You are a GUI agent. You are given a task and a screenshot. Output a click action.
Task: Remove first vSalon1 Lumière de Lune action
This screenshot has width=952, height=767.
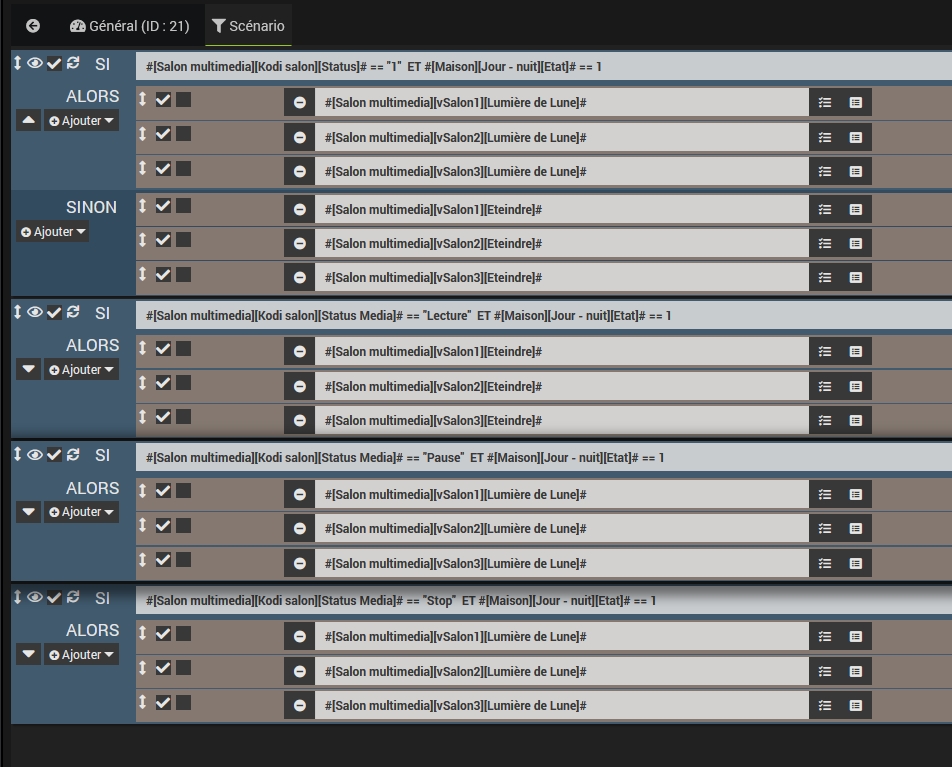point(299,103)
